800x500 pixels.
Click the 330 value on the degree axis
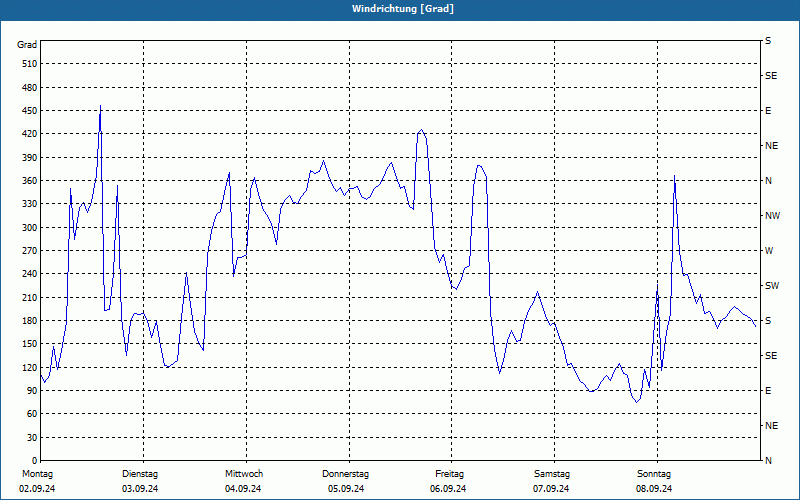(30, 204)
